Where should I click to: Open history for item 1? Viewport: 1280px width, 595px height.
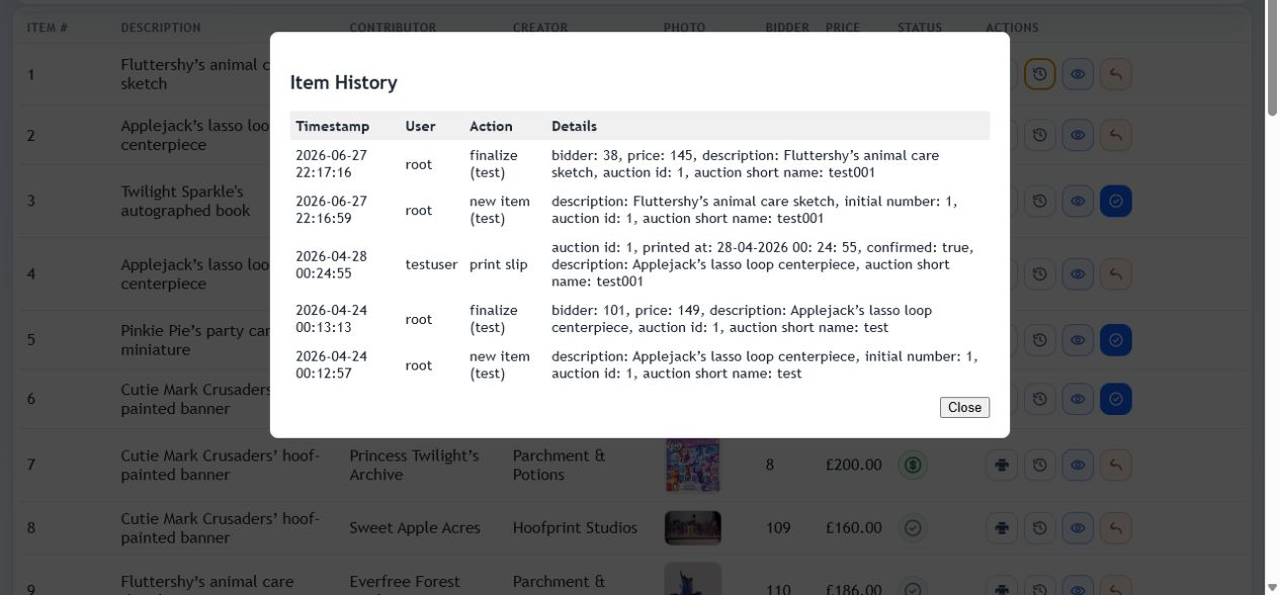[1040, 74]
